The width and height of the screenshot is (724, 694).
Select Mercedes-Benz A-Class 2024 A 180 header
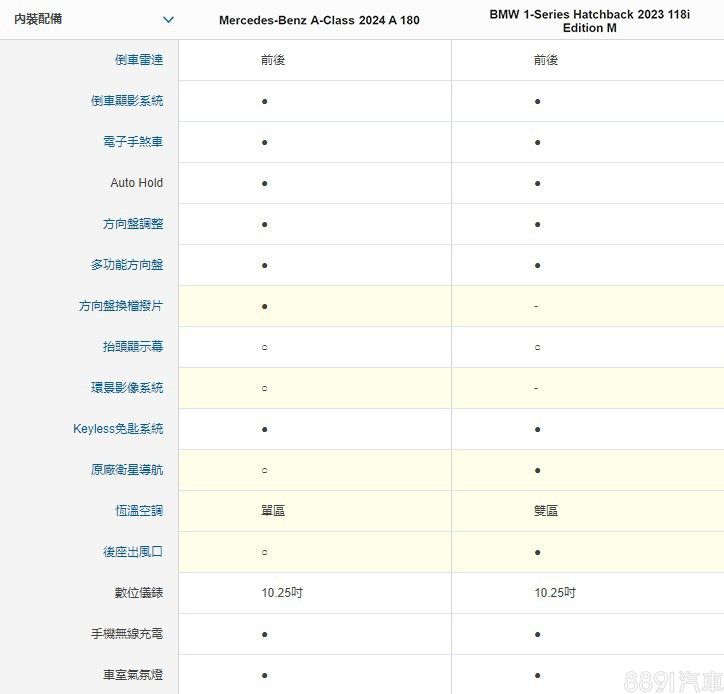point(319,21)
